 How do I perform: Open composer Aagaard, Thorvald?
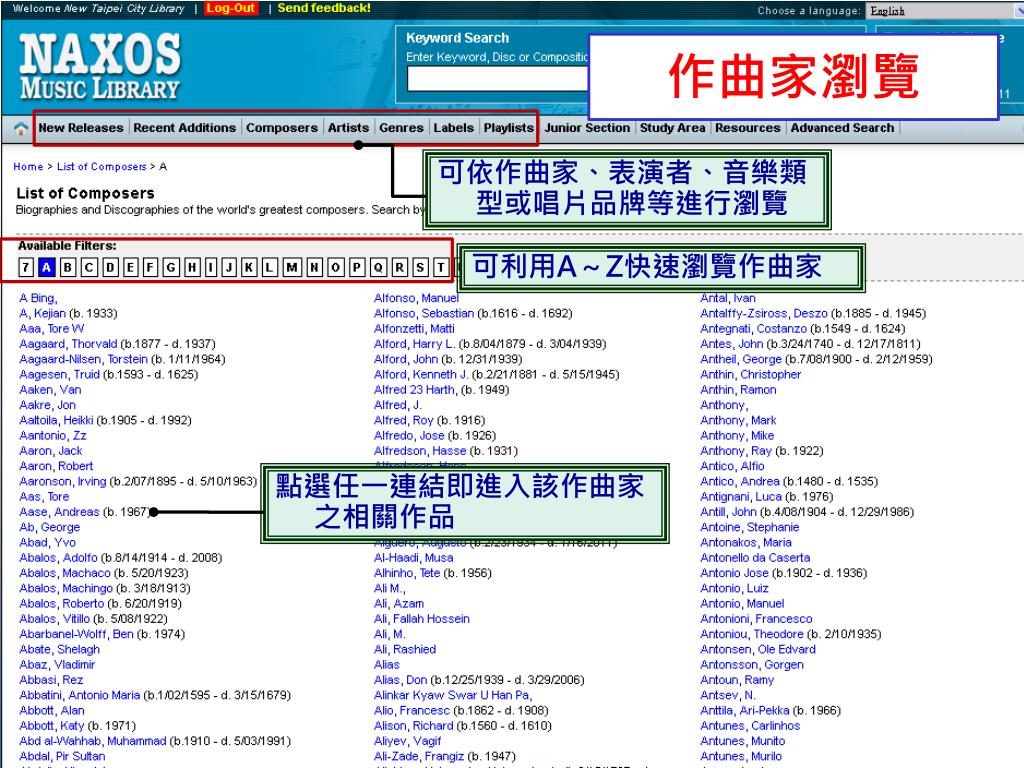(69, 344)
